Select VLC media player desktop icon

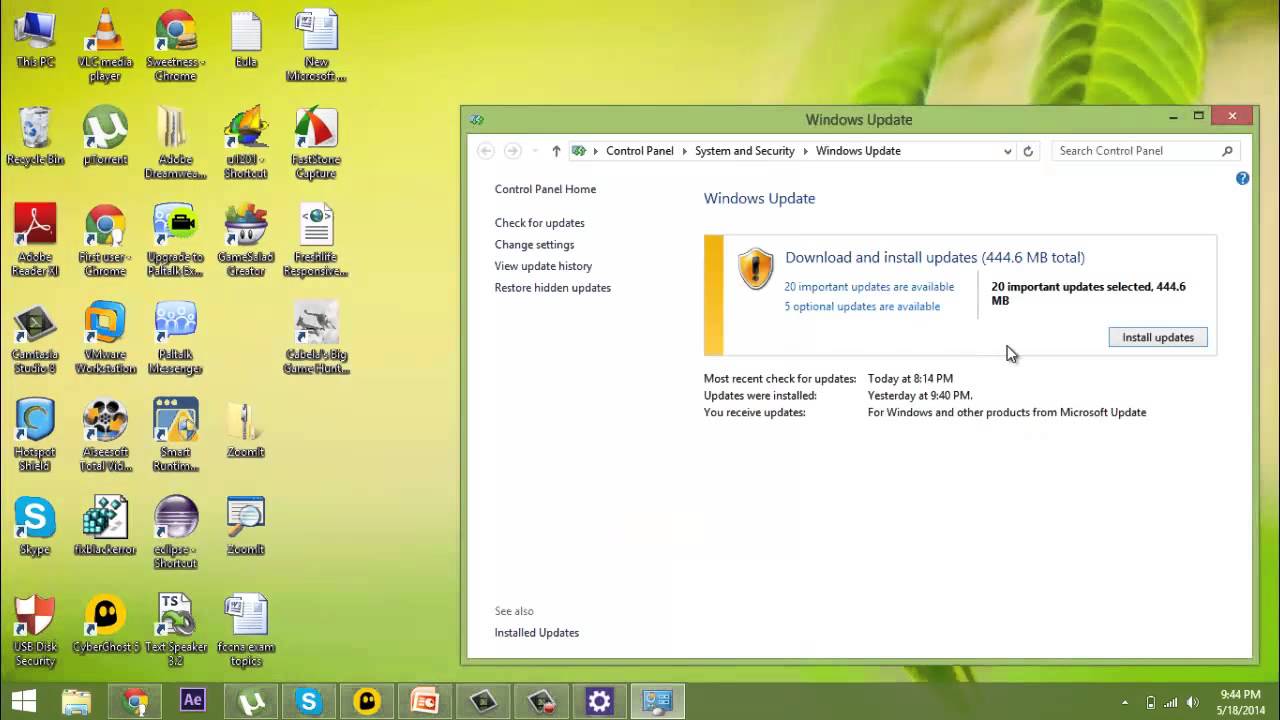(x=105, y=46)
